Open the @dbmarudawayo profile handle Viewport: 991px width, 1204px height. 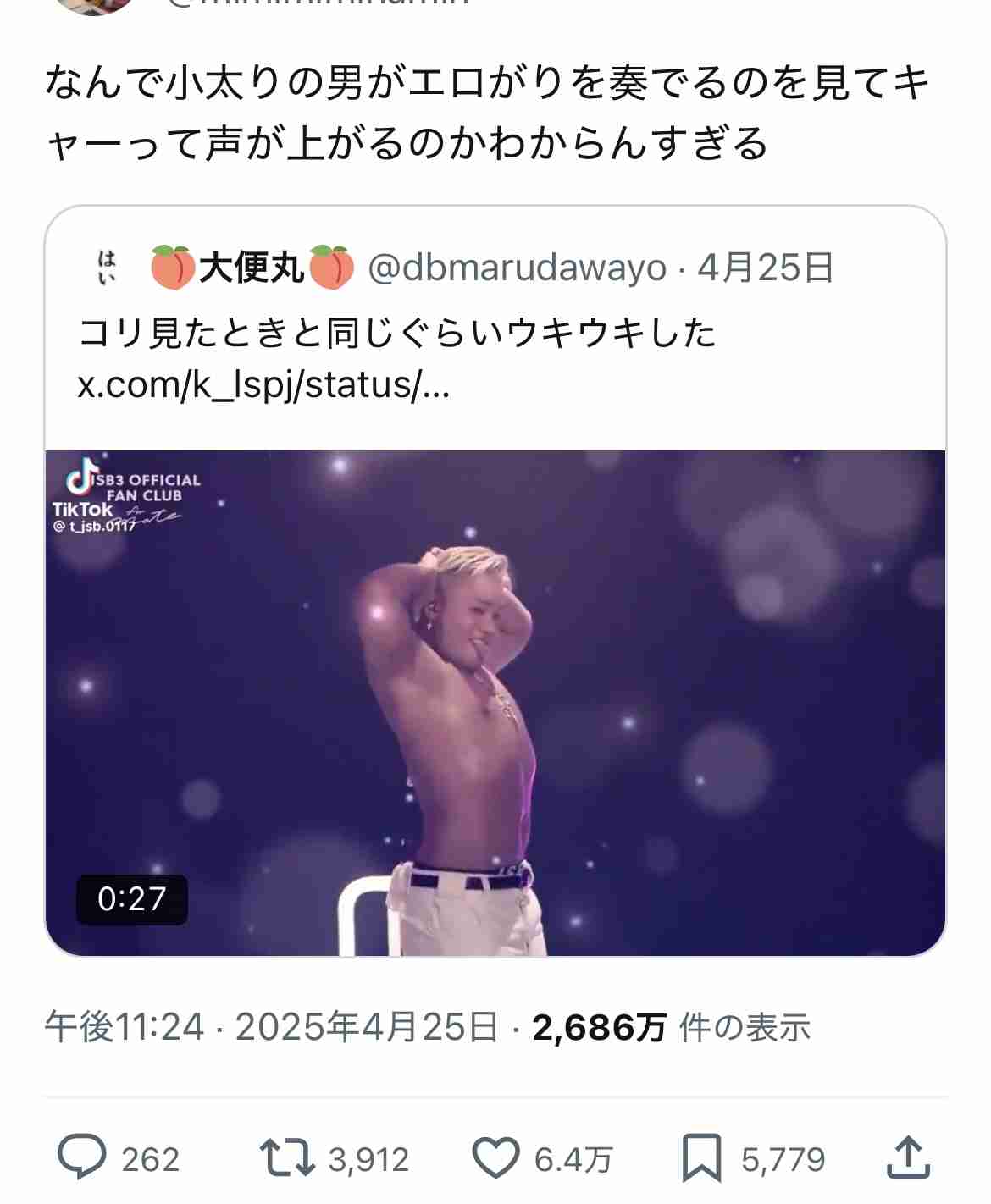518,268
